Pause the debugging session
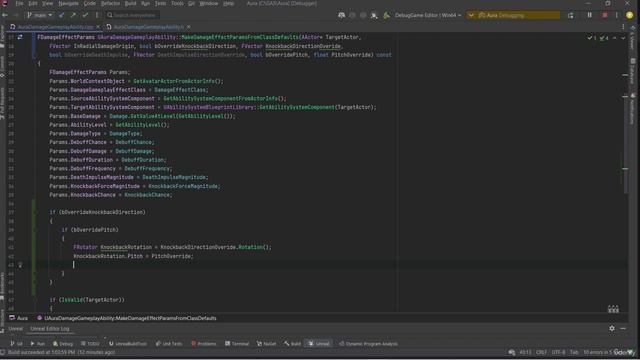The width and height of the screenshot is (640, 360). click(589, 15)
